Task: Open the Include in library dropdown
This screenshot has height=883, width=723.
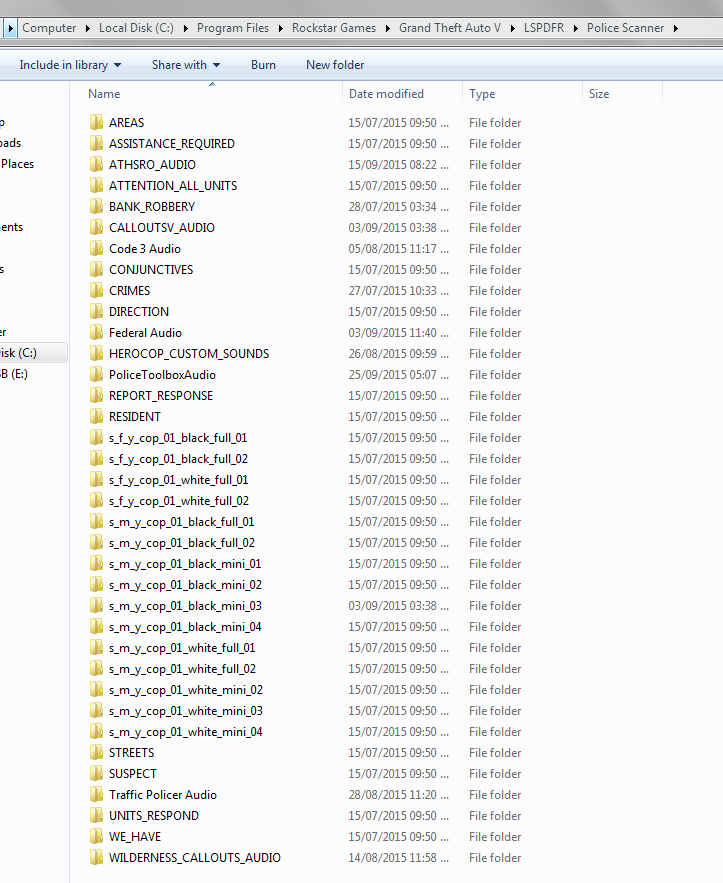Action: [x=70, y=65]
